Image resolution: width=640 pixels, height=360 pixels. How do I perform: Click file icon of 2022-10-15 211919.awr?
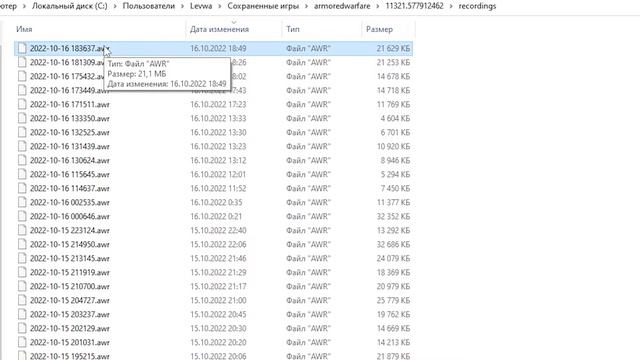point(22,272)
